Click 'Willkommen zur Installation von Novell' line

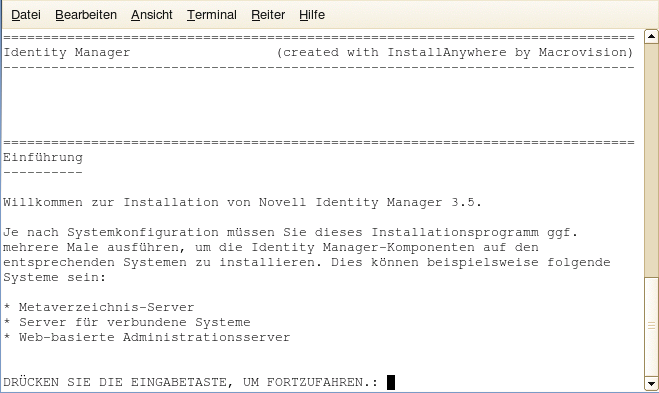coord(242,202)
